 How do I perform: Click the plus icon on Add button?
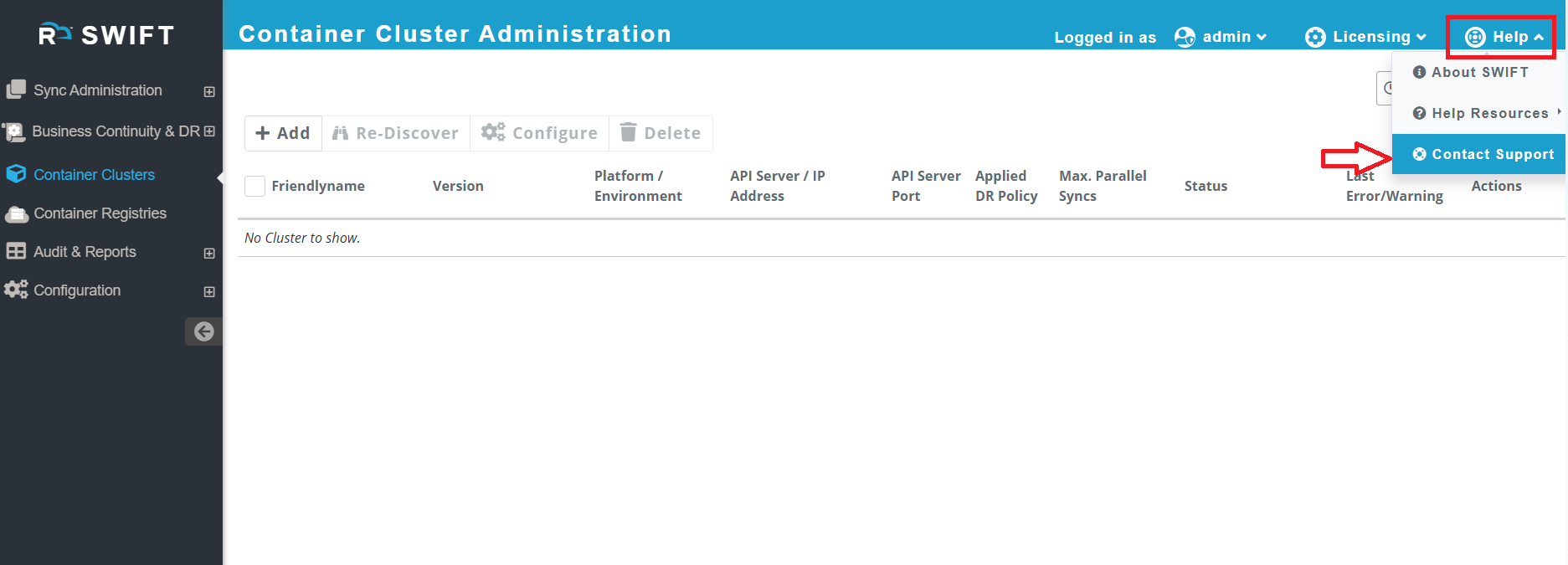[x=263, y=133]
